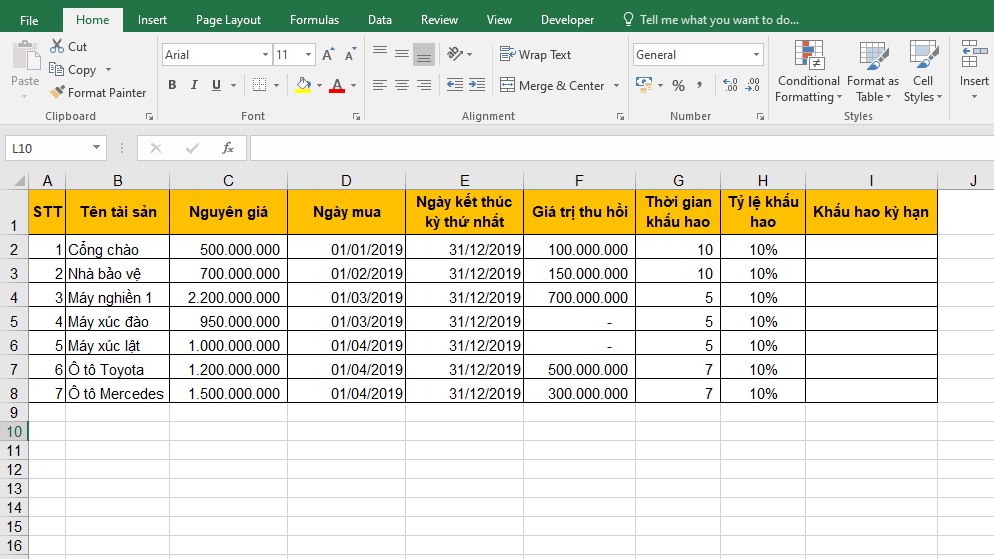Apply percent style to selection
Image resolution: width=994 pixels, height=559 pixels.
(678, 86)
